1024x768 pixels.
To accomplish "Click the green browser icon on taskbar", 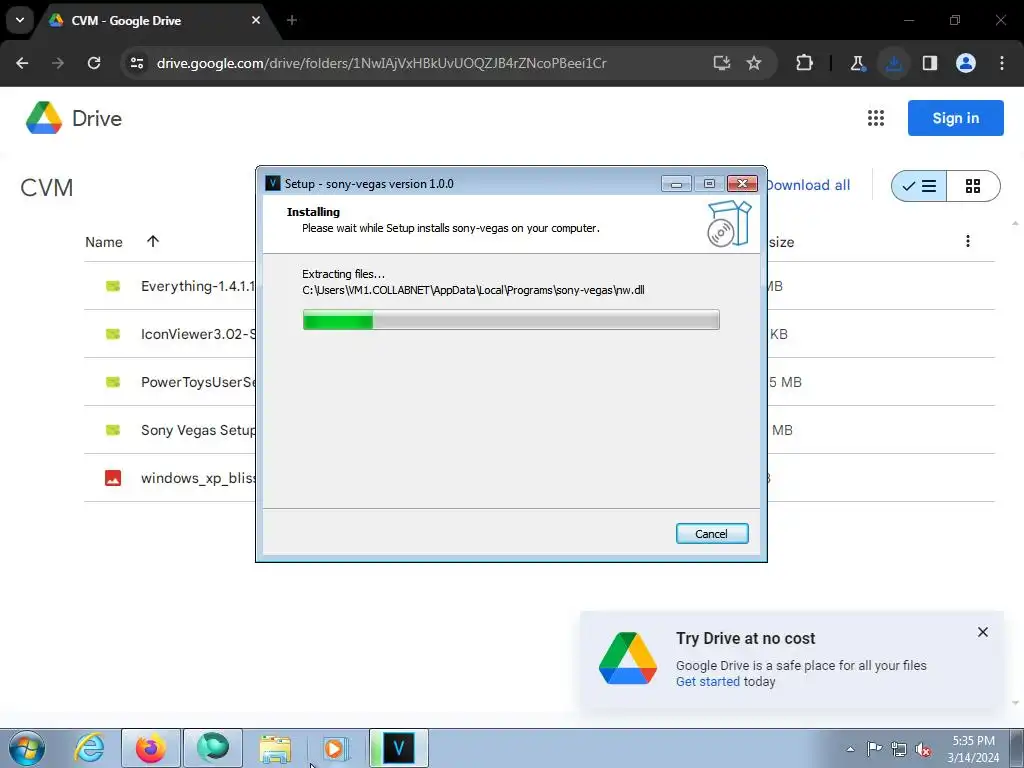I will [x=213, y=748].
